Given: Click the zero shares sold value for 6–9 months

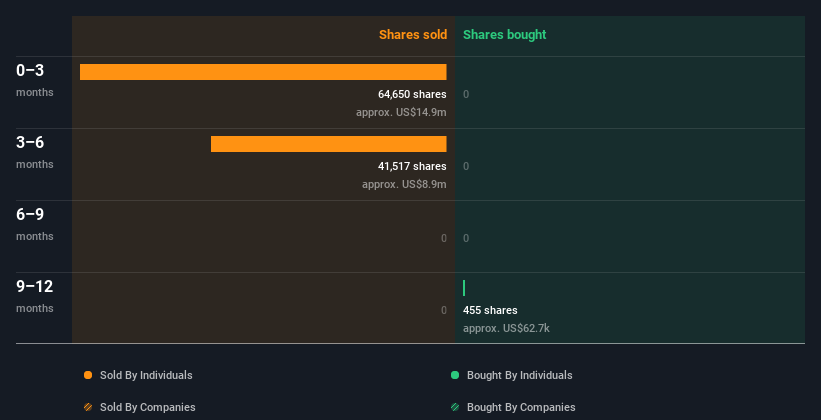Looking at the screenshot, I should 443,238.
